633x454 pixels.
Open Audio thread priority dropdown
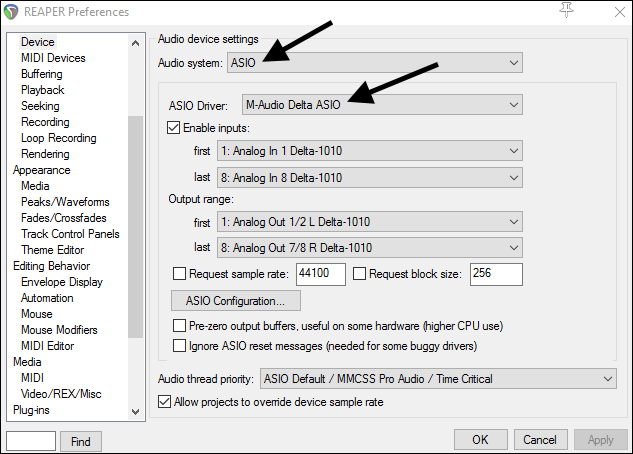click(x=438, y=379)
